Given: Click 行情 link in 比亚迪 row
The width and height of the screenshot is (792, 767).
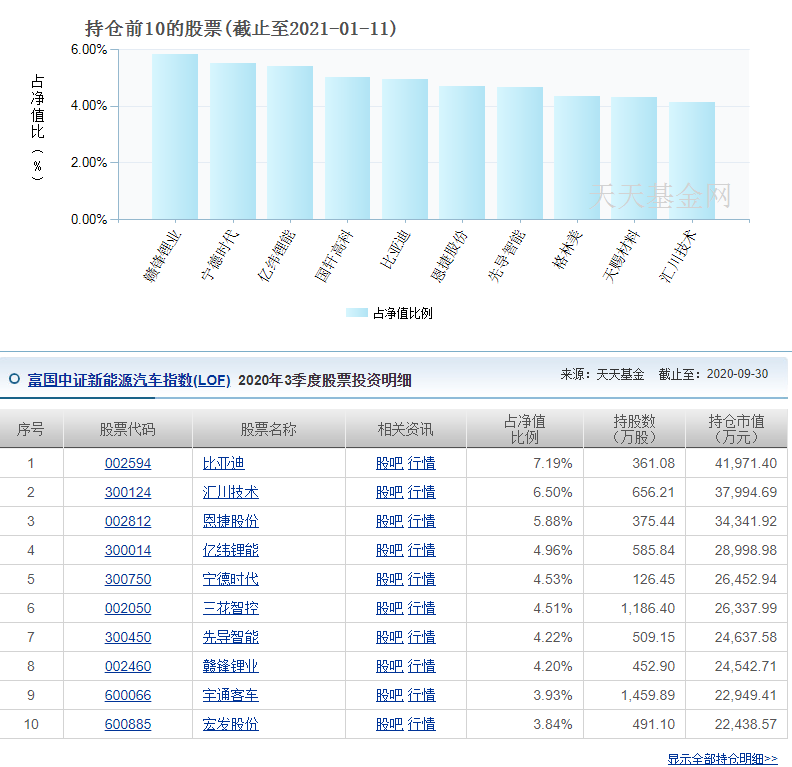Looking at the screenshot, I should [x=421, y=463].
